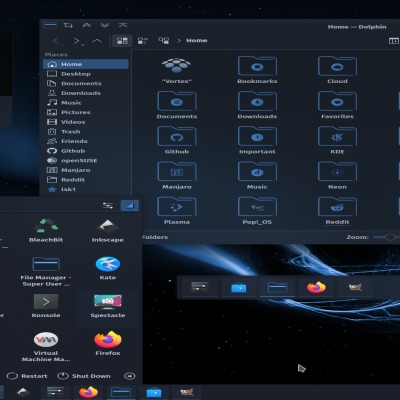The image size is (400, 400).
Task: Open Virtual Machine Manager
Action: coord(46,347)
